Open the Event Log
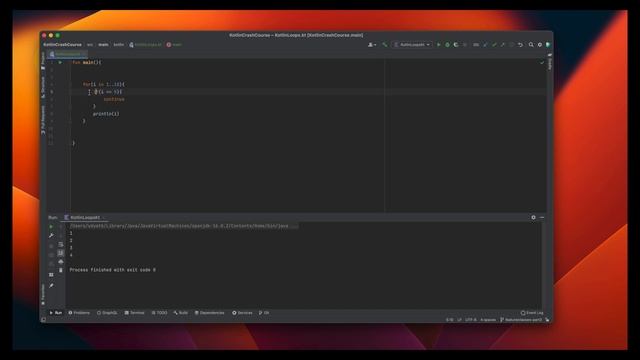Viewport: 640px width, 360px height. pyautogui.click(x=532, y=313)
